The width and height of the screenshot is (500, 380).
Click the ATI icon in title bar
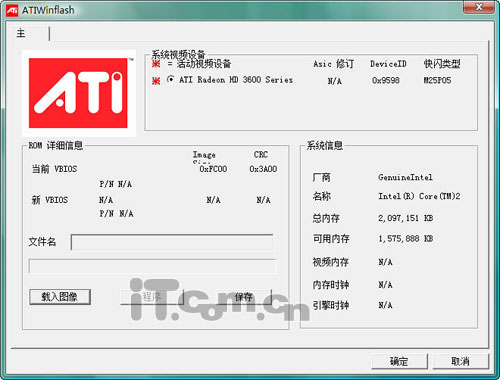12,10
